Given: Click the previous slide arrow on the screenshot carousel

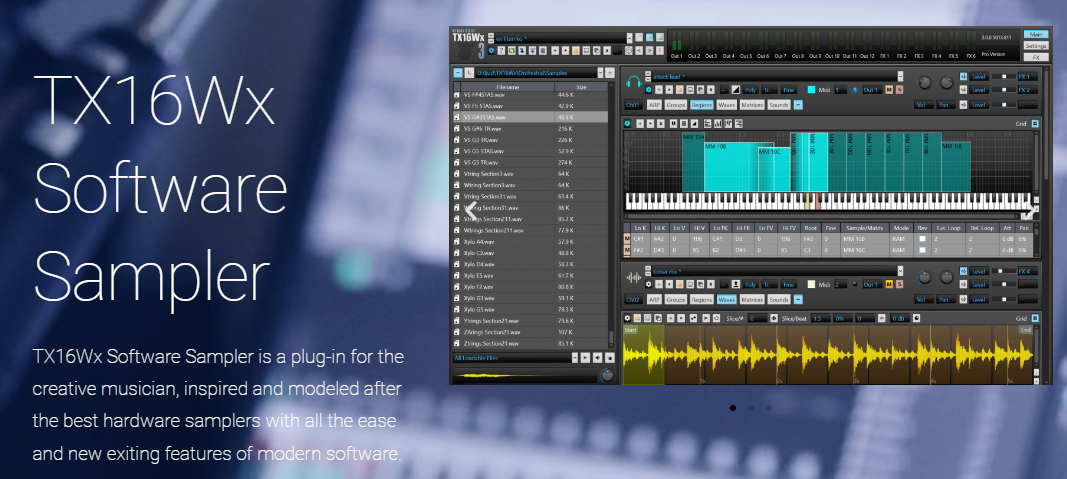Looking at the screenshot, I should pyautogui.click(x=472, y=210).
